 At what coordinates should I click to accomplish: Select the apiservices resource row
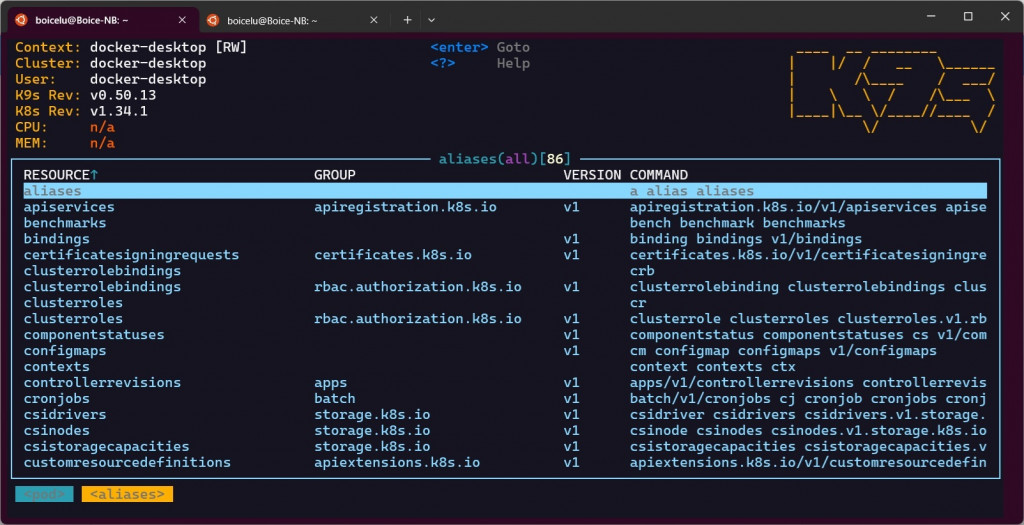505,207
